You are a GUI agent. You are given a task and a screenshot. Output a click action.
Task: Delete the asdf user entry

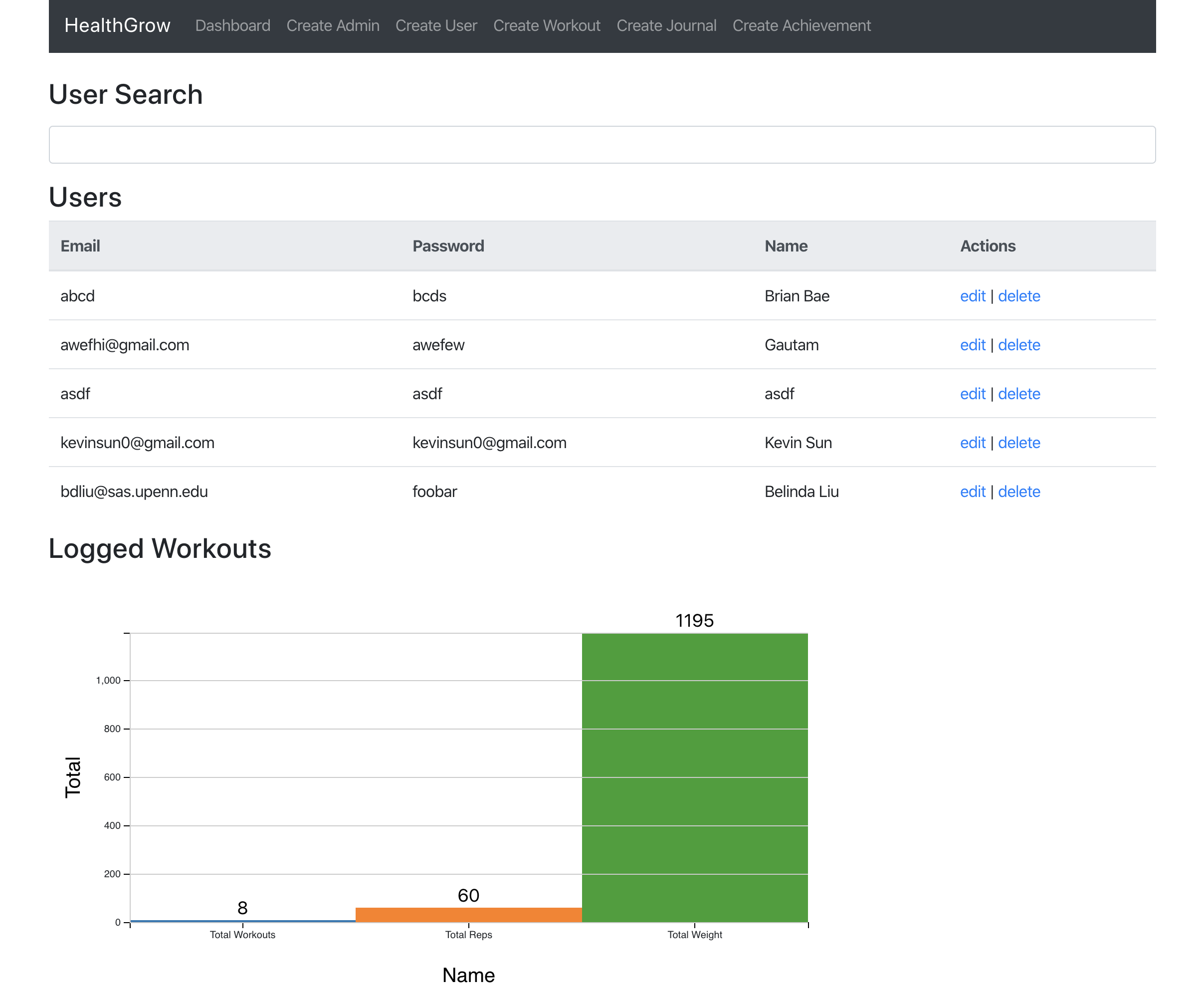1018,394
